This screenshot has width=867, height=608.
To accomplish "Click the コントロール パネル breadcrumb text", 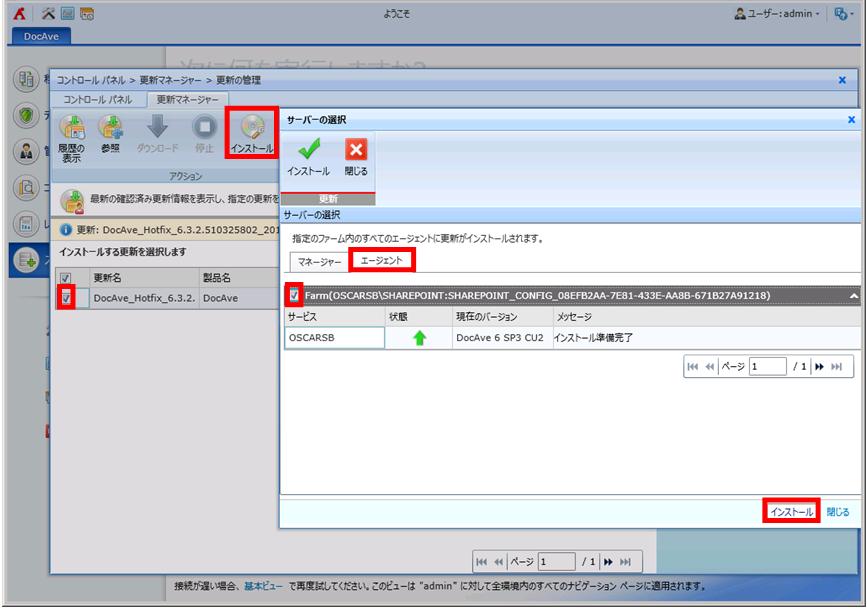I will [91, 80].
